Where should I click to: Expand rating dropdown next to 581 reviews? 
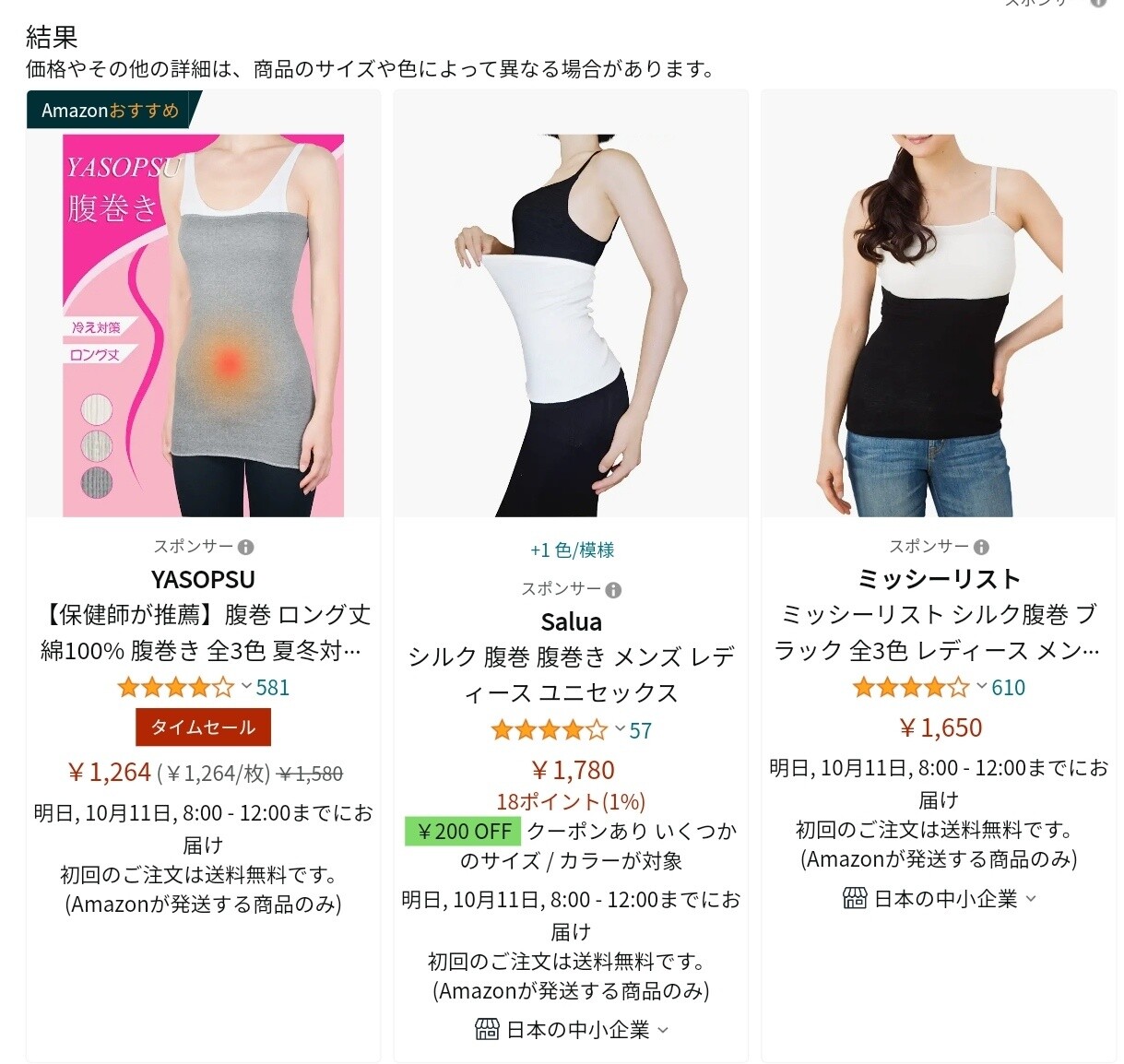[x=246, y=686]
